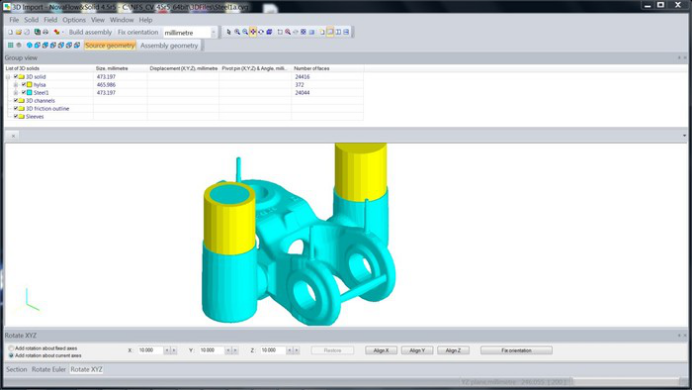
Task: Open the Solid menu
Action: point(31,20)
